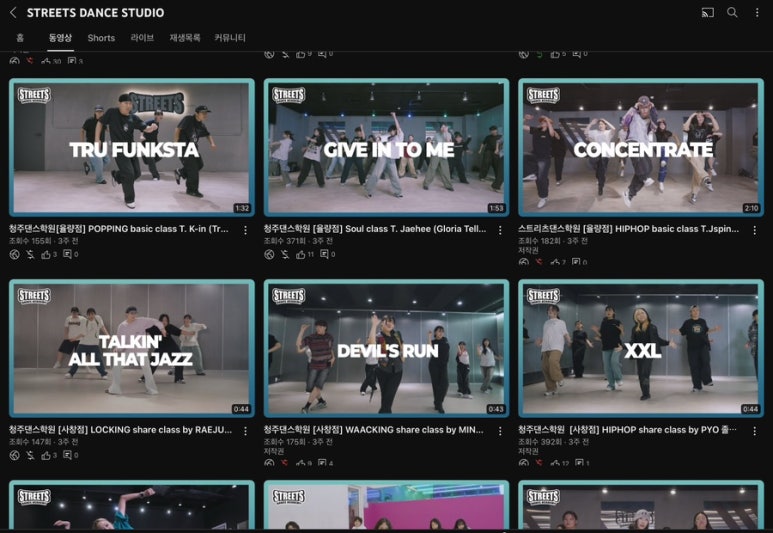
Task: Open more options for Soul class T. Jaehee video
Action: [500, 230]
